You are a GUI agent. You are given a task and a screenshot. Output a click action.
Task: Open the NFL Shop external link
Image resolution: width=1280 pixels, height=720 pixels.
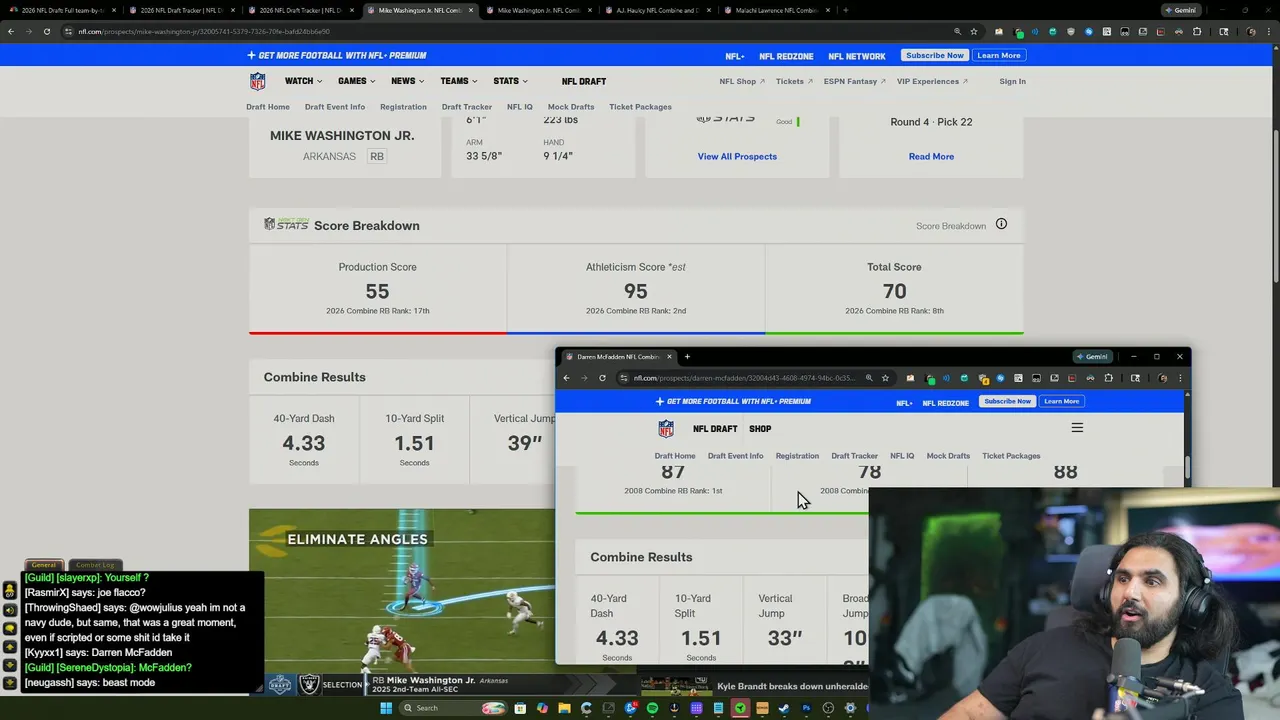[x=742, y=81]
